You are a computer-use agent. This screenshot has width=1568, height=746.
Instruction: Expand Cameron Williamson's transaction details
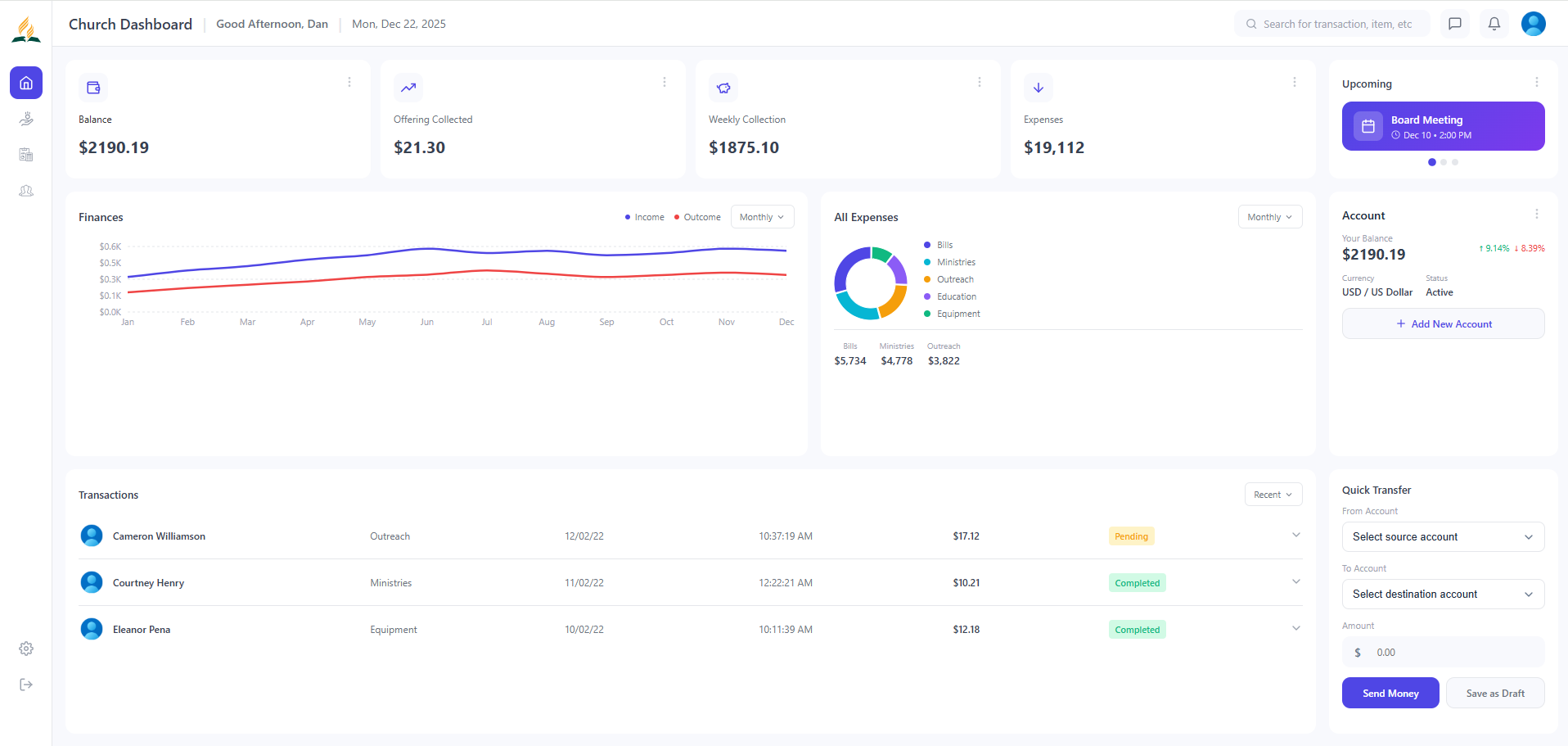click(1295, 535)
